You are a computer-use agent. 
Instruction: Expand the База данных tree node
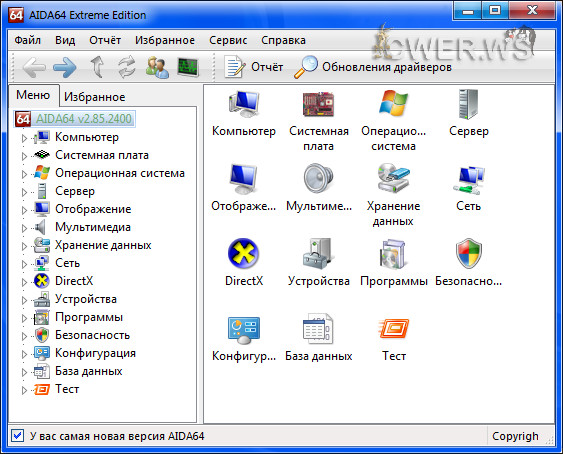[24, 372]
